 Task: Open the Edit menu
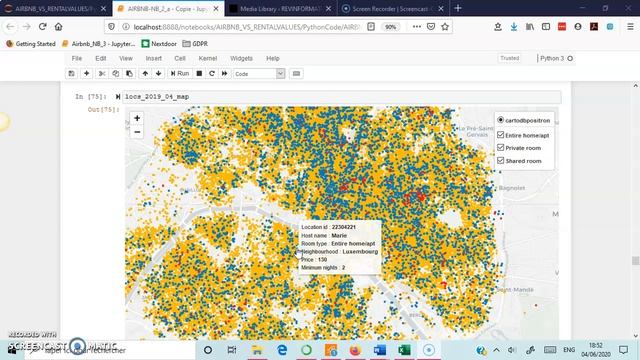coord(100,58)
